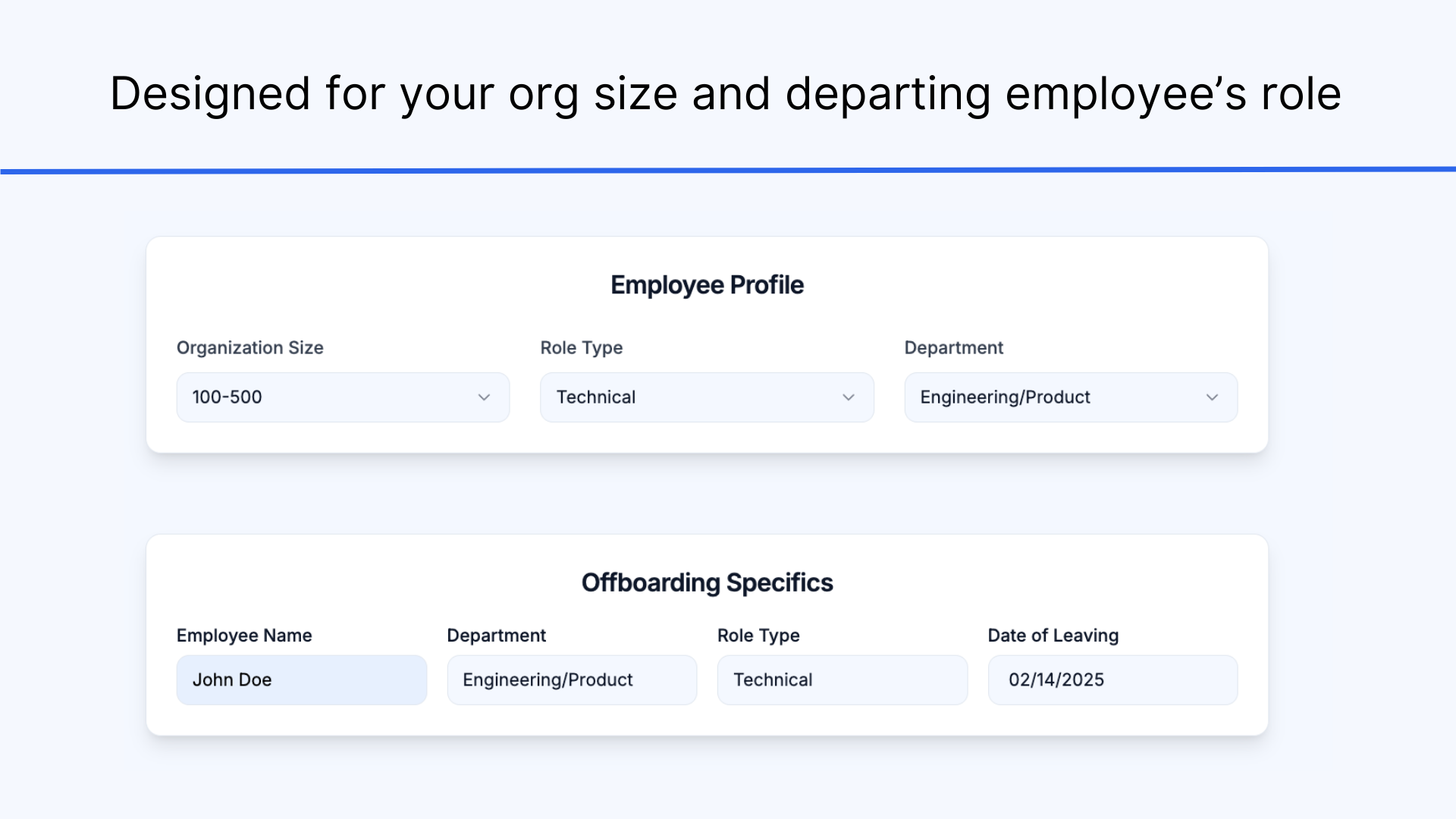Click the Employee Profile heading

(707, 285)
